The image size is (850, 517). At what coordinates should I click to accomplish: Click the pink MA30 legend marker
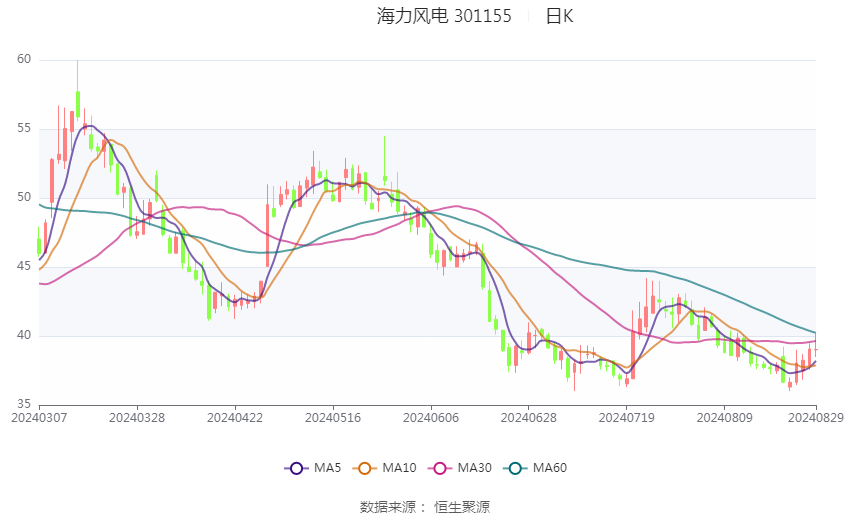click(439, 467)
